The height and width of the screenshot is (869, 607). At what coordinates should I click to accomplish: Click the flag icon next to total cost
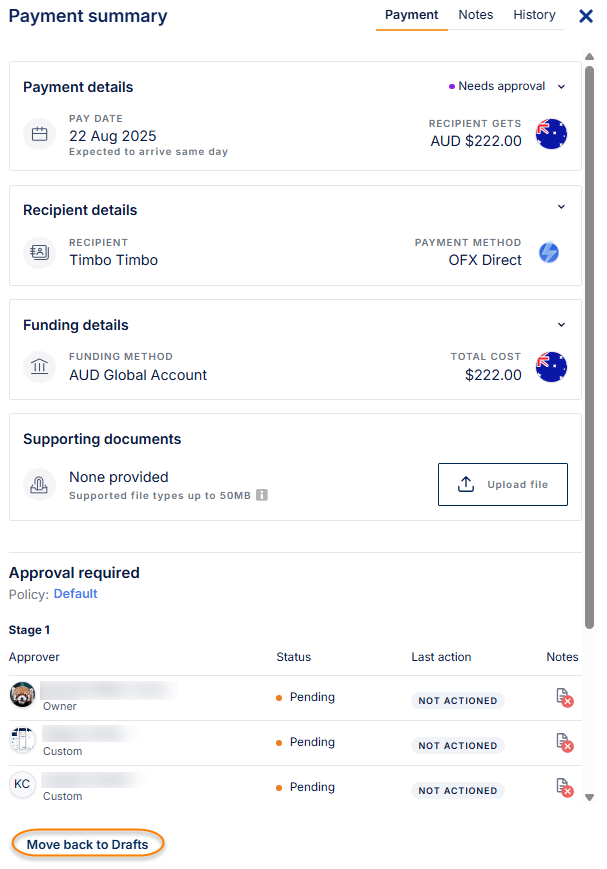click(551, 366)
